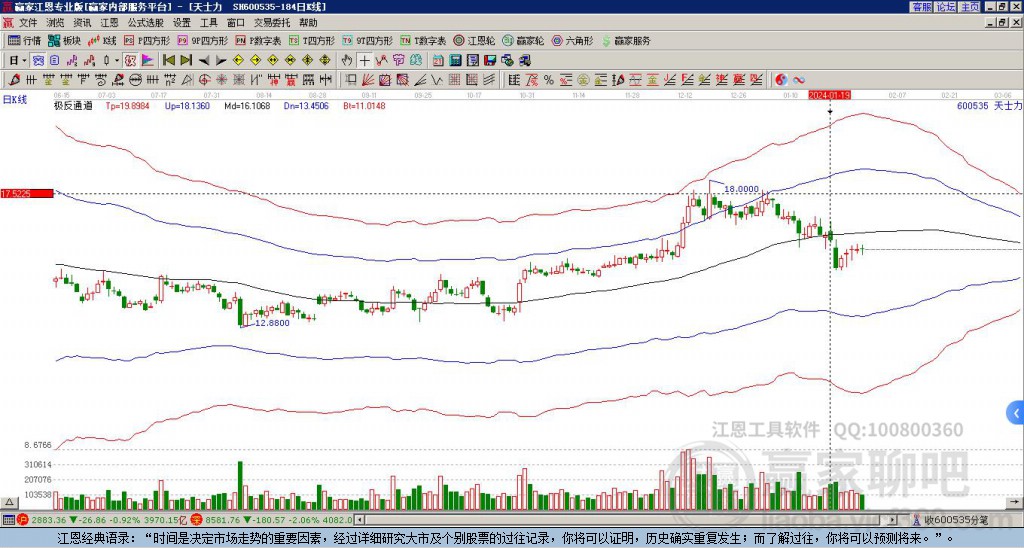Click the 17.5225 red price label

click(27, 193)
